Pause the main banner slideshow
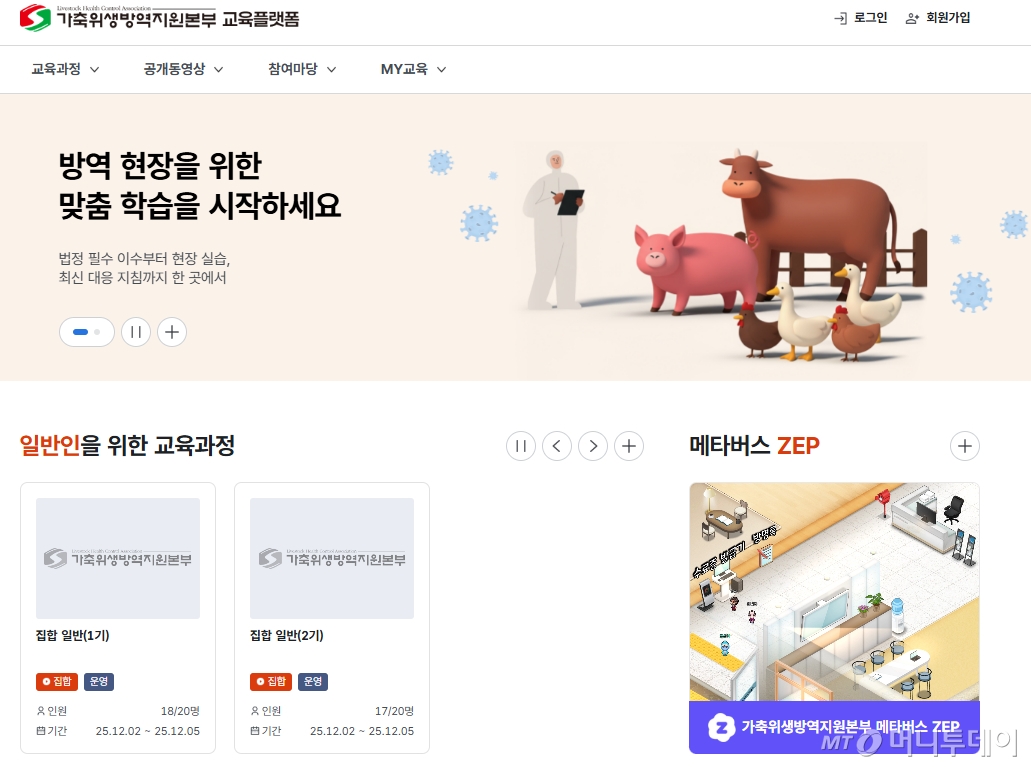The width and height of the screenshot is (1031, 767). pos(136,332)
